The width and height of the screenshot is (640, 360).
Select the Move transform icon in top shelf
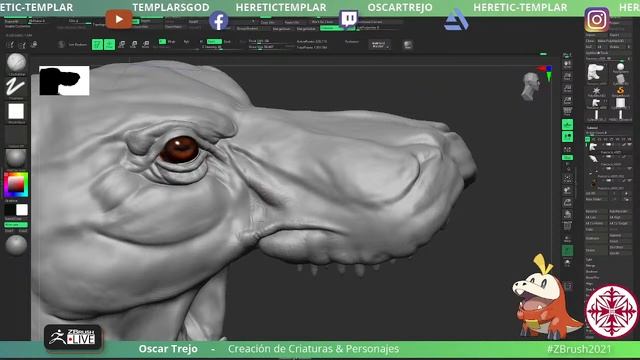pos(122,44)
